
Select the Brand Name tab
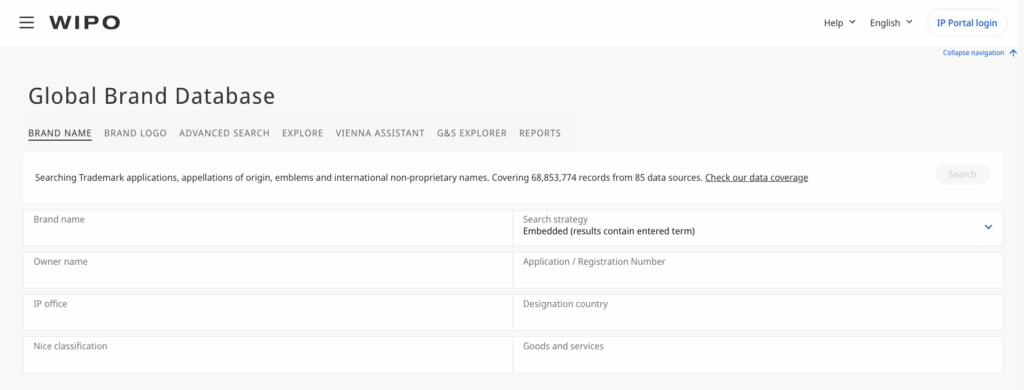tap(60, 133)
